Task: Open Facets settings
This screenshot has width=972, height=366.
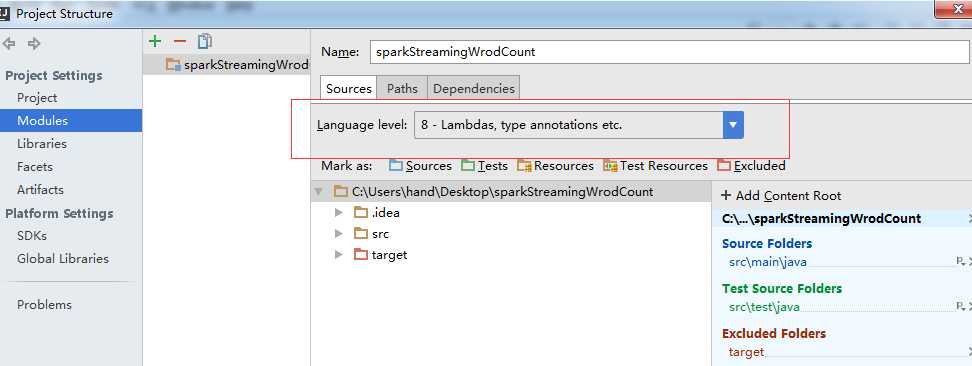Action: (x=35, y=167)
